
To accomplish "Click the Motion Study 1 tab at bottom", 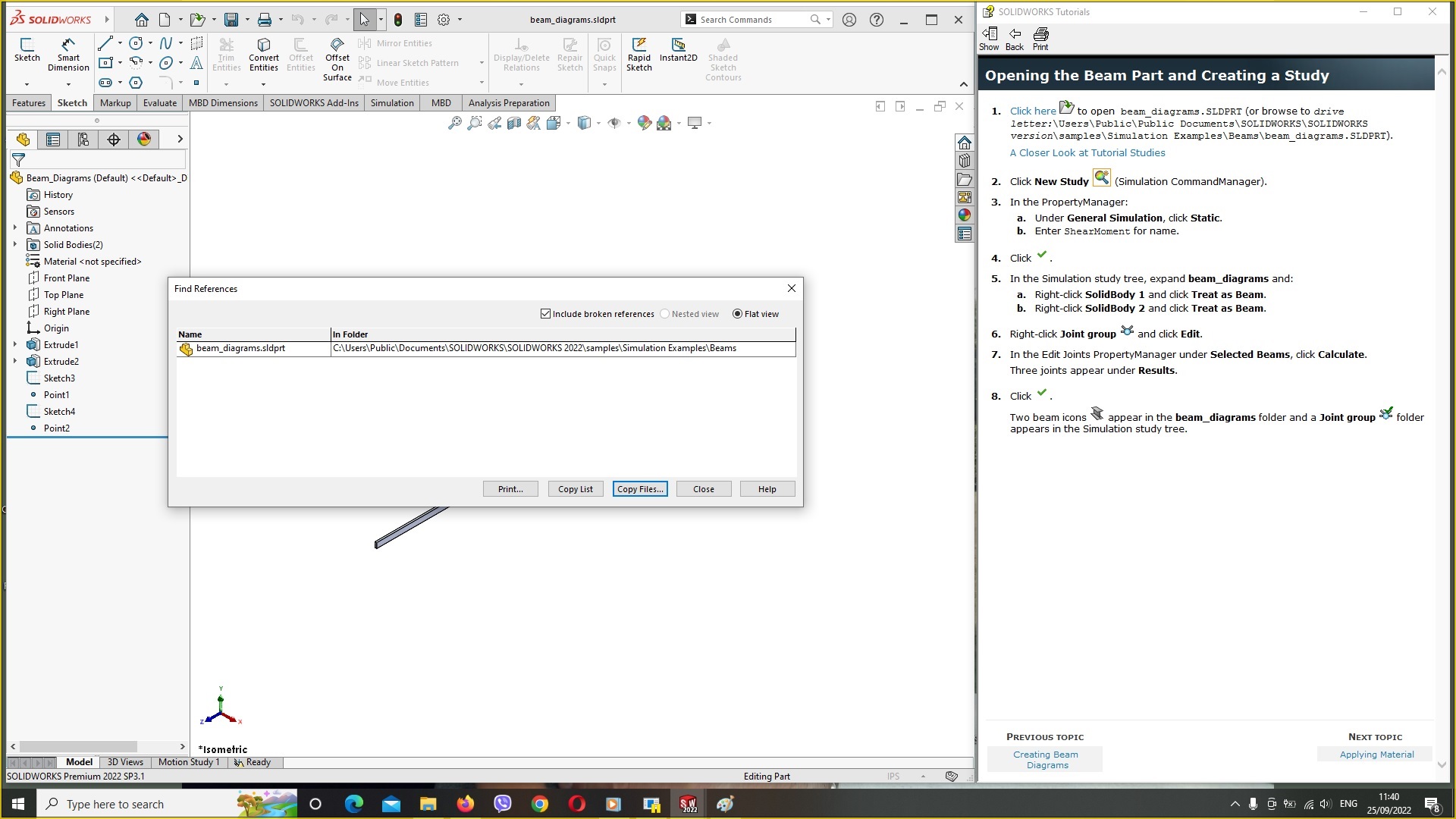I will click(x=189, y=762).
